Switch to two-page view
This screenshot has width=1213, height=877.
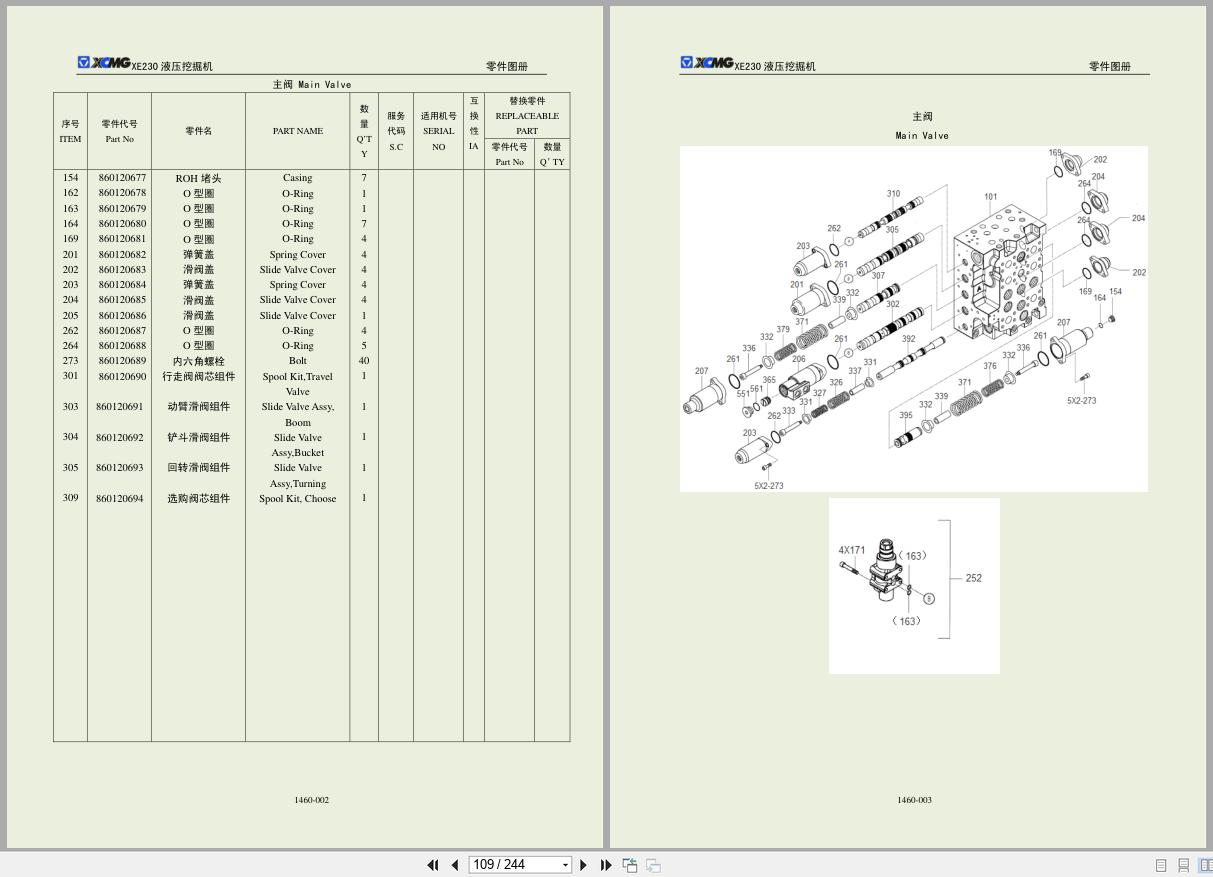click(x=1205, y=865)
